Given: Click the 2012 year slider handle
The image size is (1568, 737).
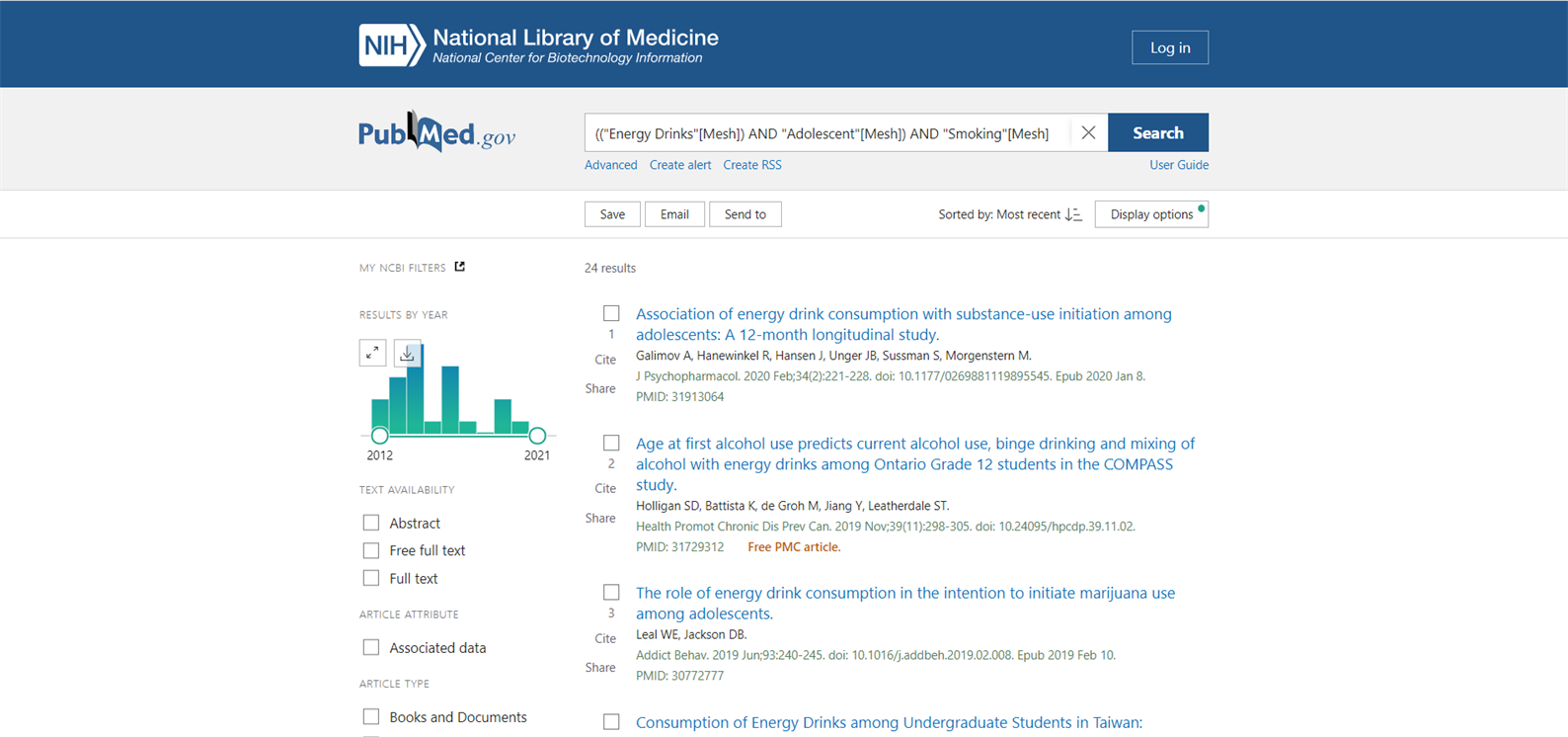Looking at the screenshot, I should (380, 436).
